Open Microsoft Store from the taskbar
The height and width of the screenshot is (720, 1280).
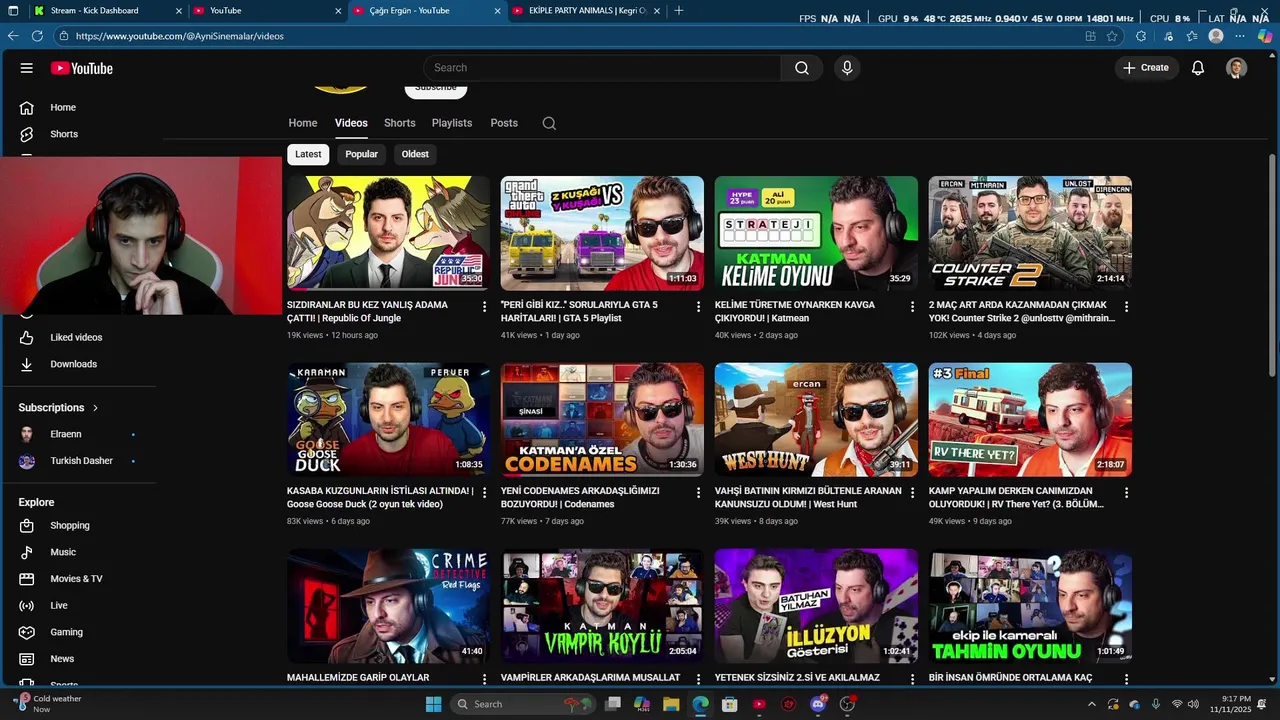(730, 704)
